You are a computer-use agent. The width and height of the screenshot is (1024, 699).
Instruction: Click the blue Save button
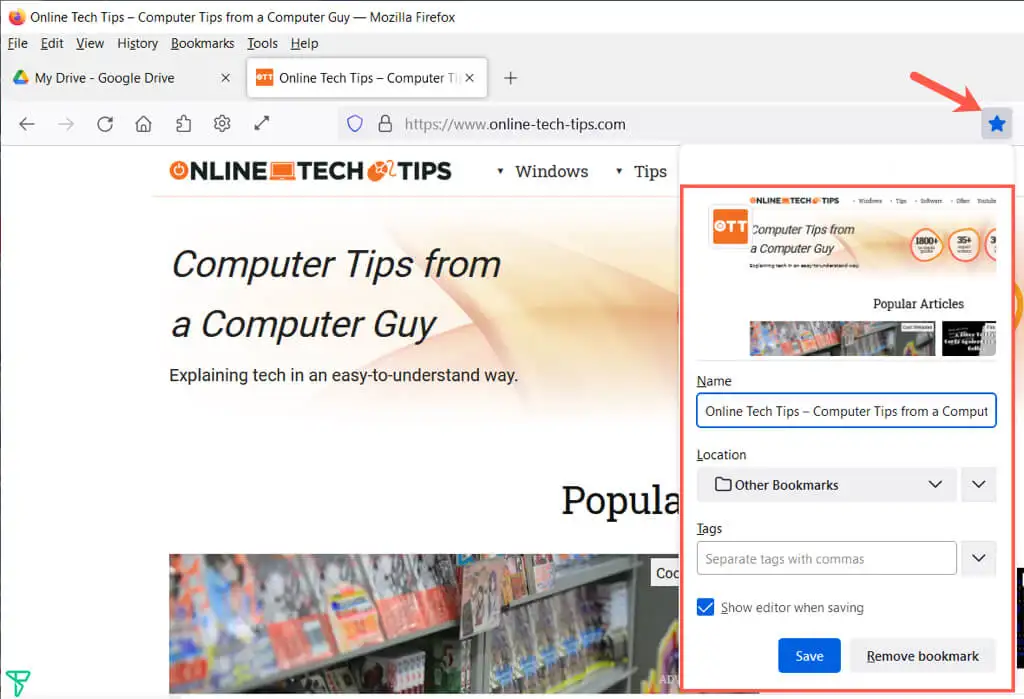809,656
